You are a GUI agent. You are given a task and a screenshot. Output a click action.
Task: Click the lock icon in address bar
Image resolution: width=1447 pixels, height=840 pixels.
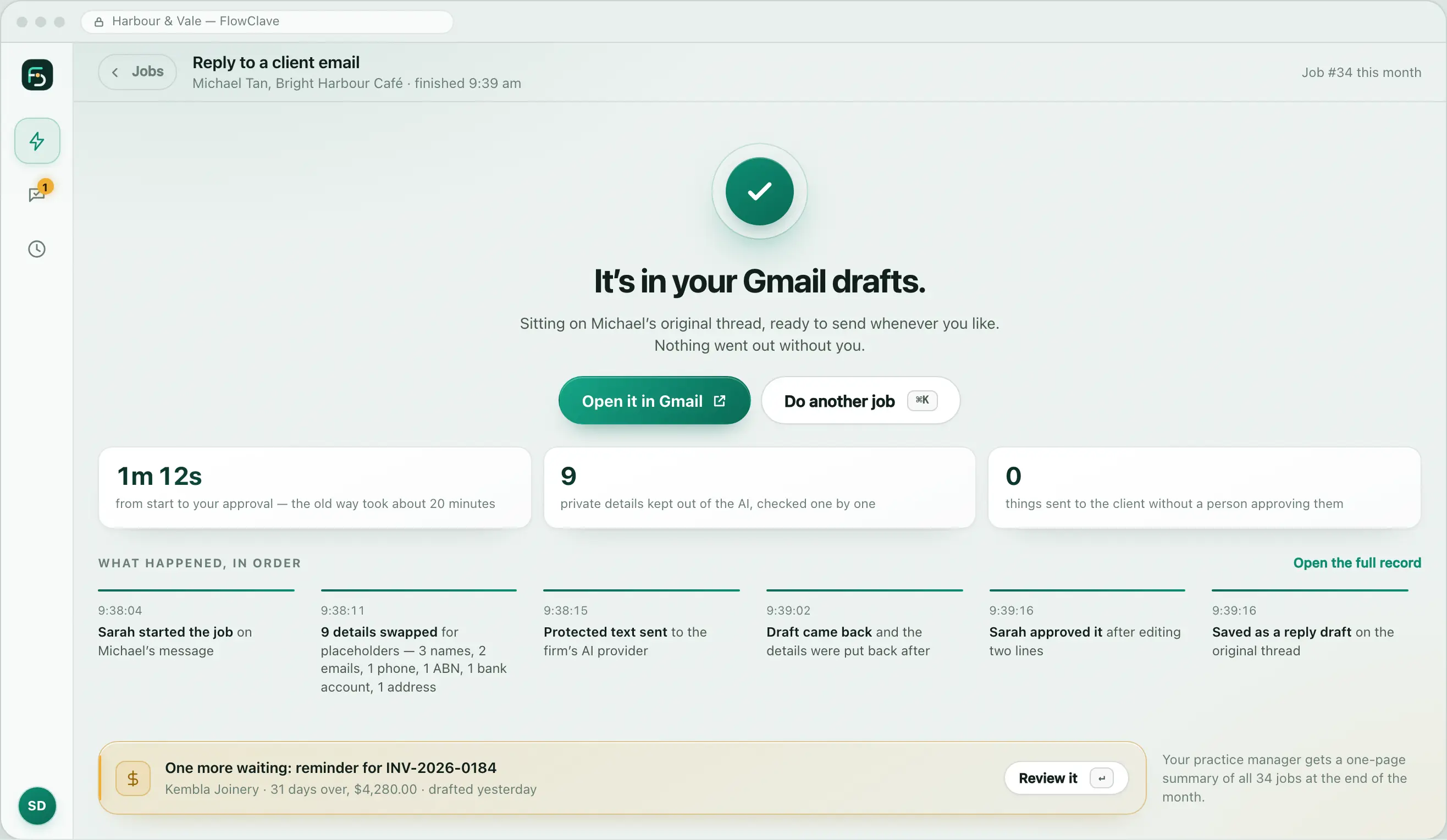click(99, 22)
